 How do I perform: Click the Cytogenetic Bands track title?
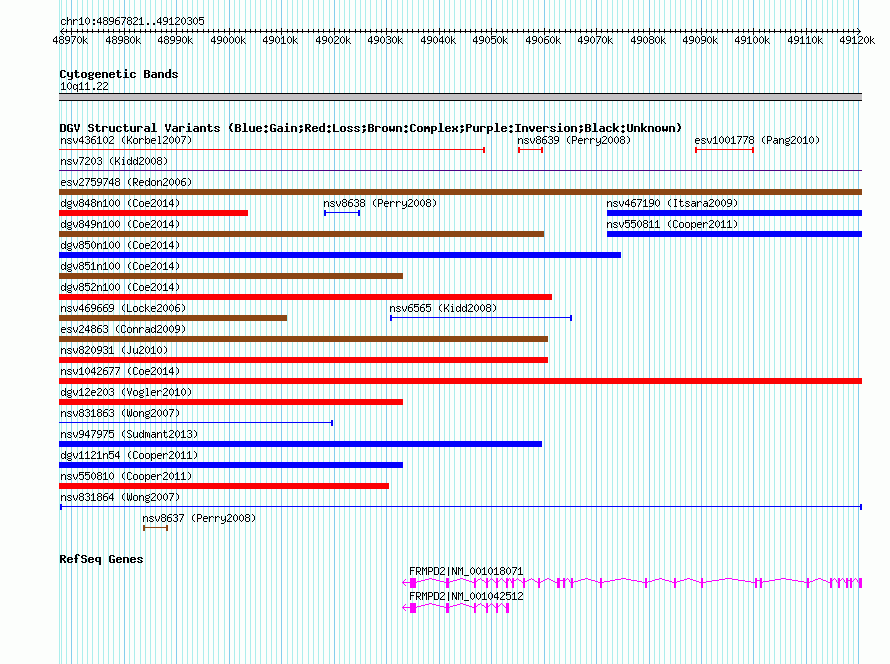click(x=119, y=74)
